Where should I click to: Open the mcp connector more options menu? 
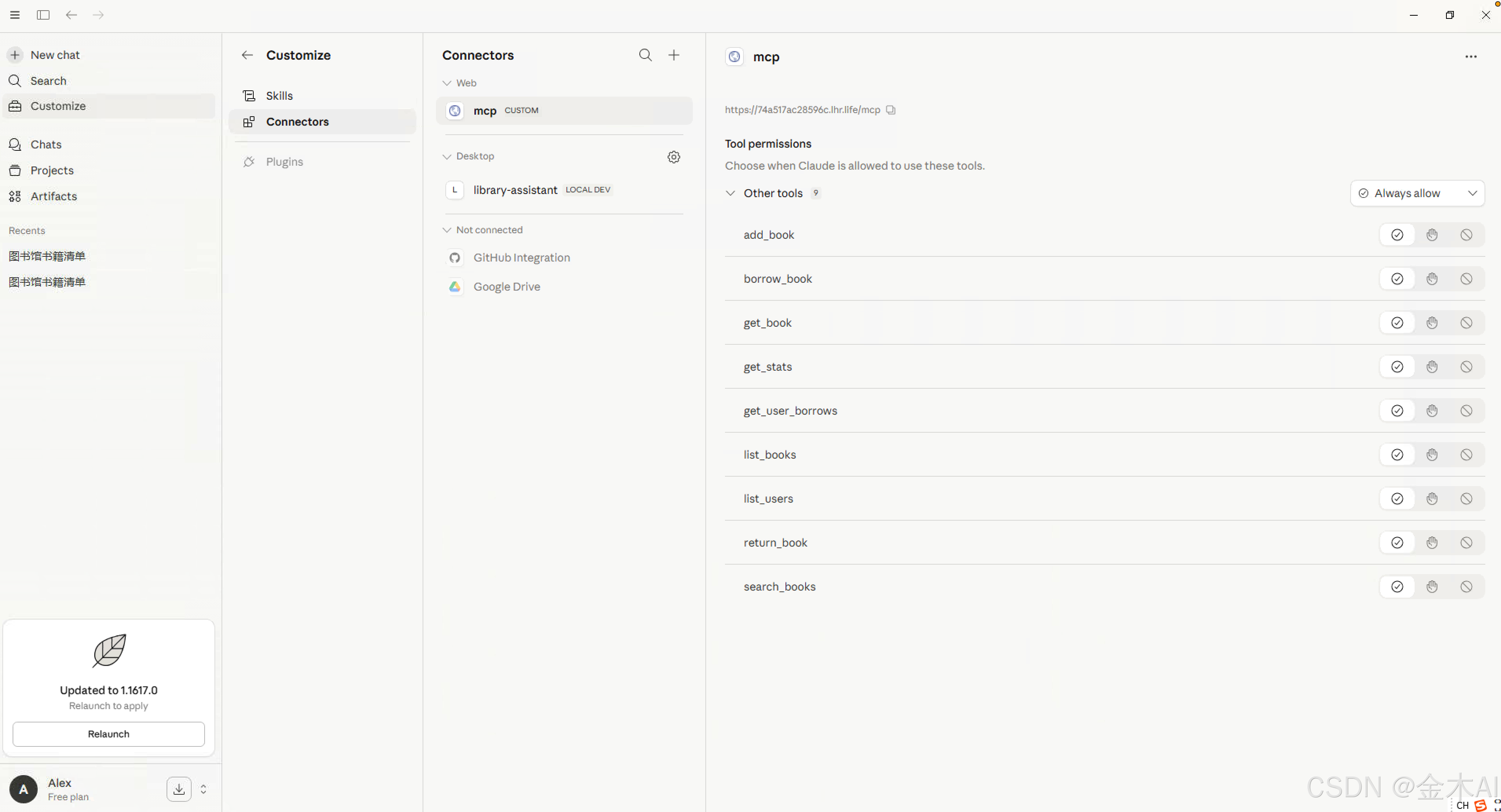1471,57
